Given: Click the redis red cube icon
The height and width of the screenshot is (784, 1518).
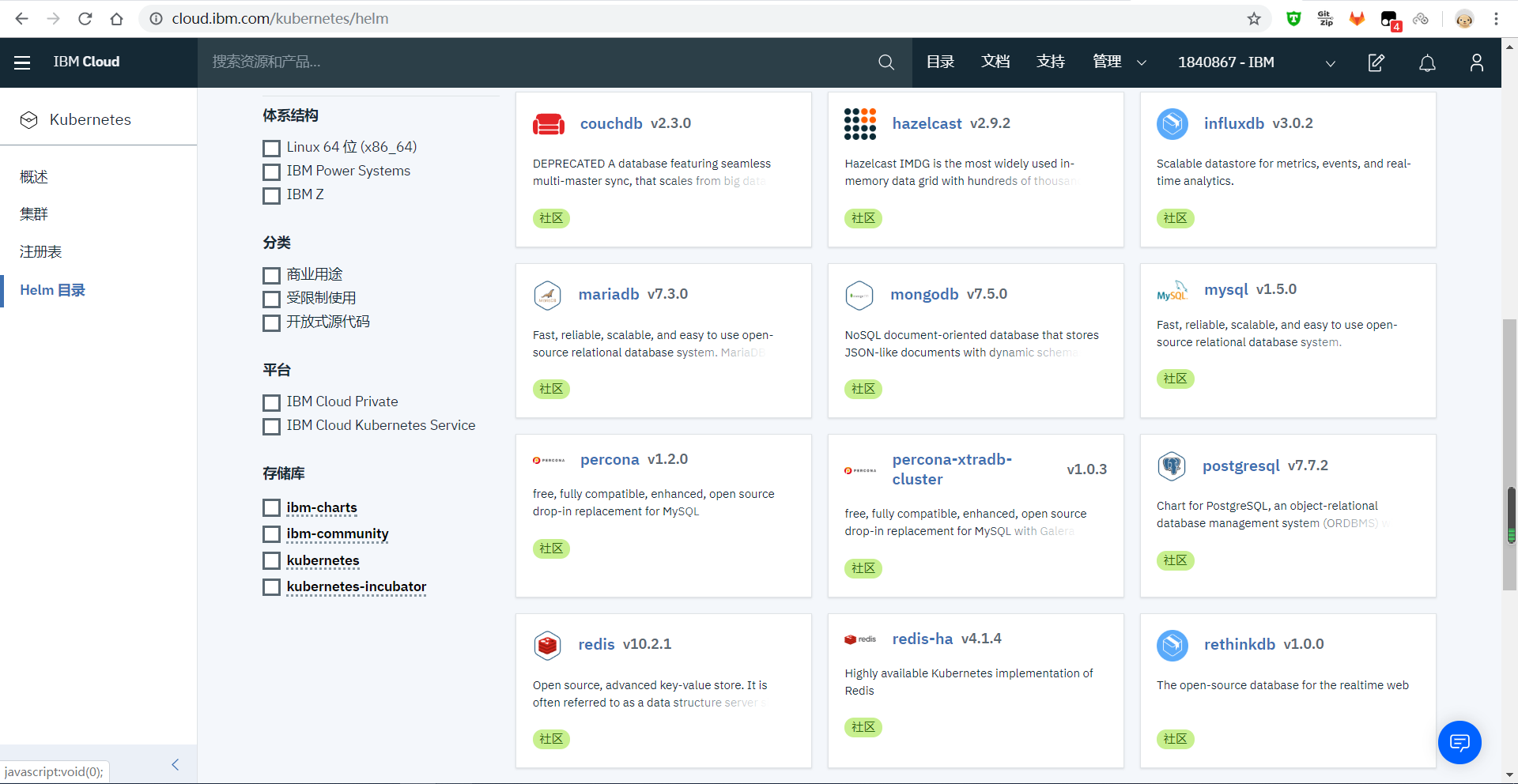Looking at the screenshot, I should (547, 646).
